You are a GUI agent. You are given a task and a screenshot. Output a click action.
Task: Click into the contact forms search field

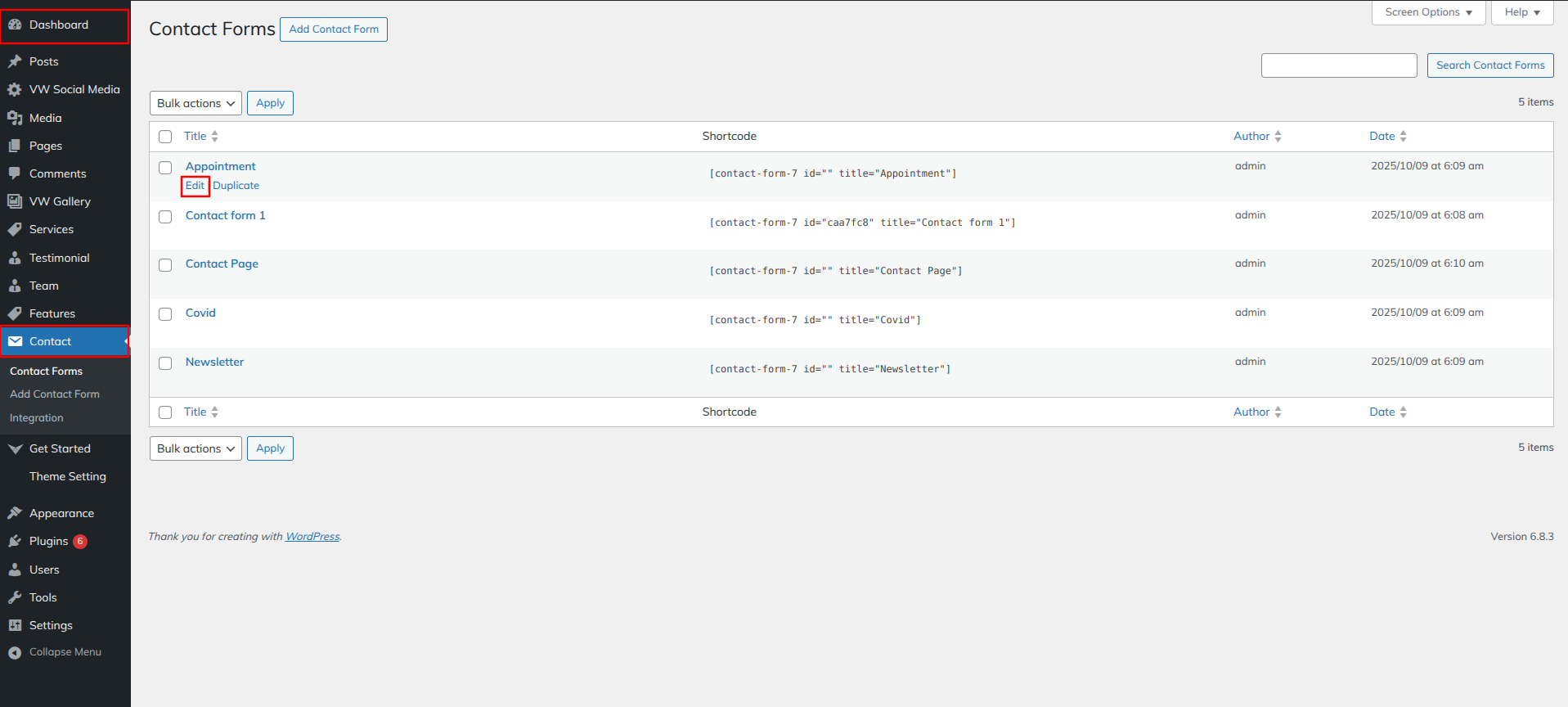pos(1338,65)
